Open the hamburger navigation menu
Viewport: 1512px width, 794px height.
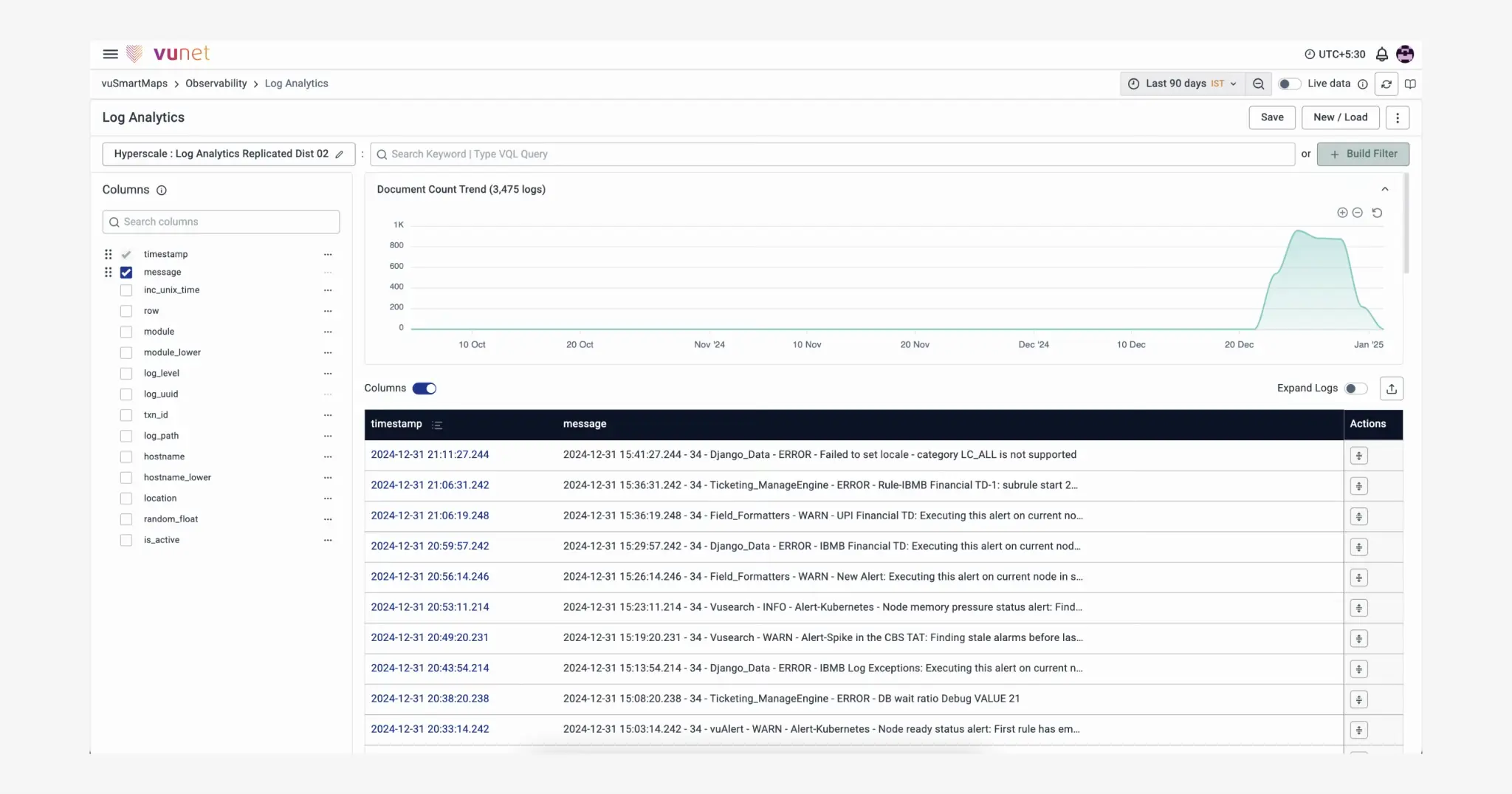click(110, 54)
